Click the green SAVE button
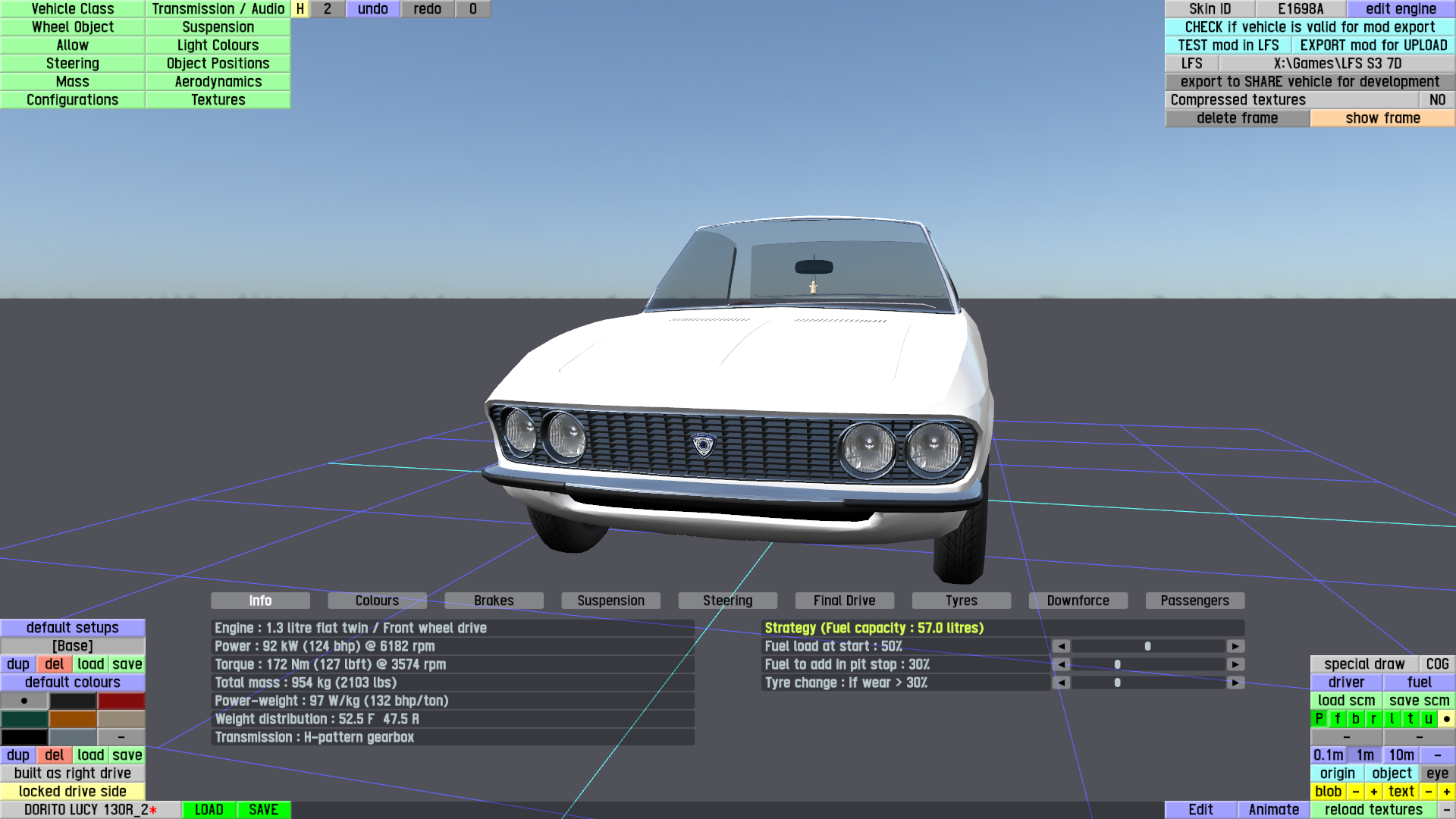This screenshot has width=1456, height=819. tap(263, 810)
